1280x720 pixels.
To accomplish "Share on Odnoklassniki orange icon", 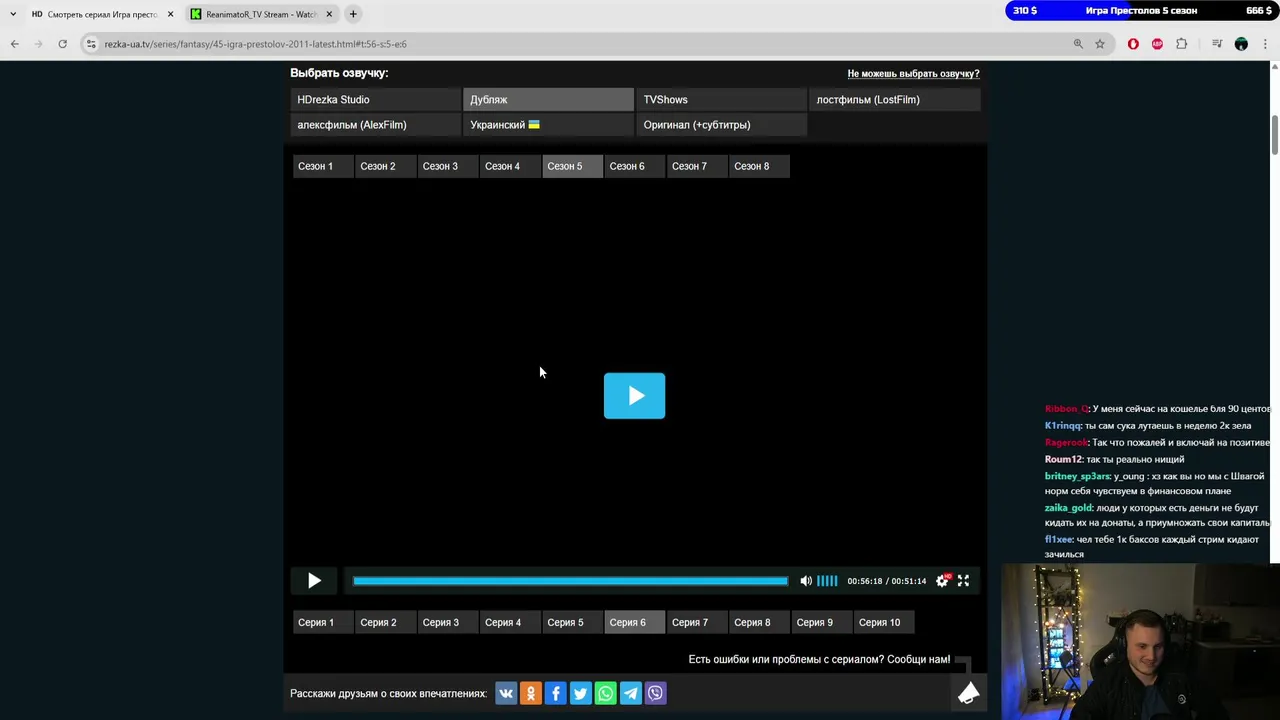I will pyautogui.click(x=531, y=693).
